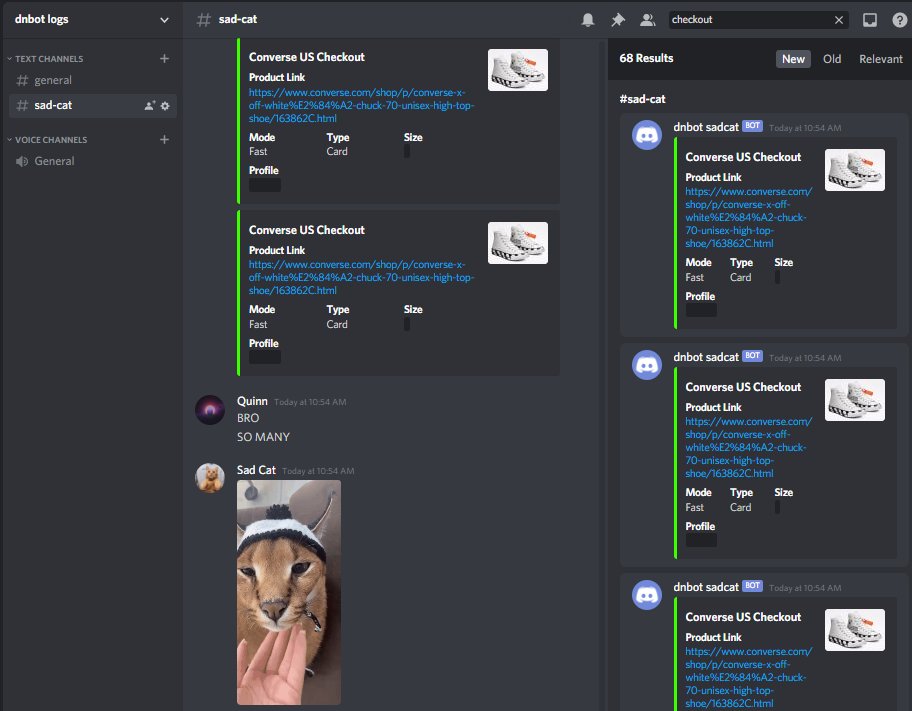This screenshot has width=912, height=711.
Task: Open first search result Converse link
Action: coord(749,217)
